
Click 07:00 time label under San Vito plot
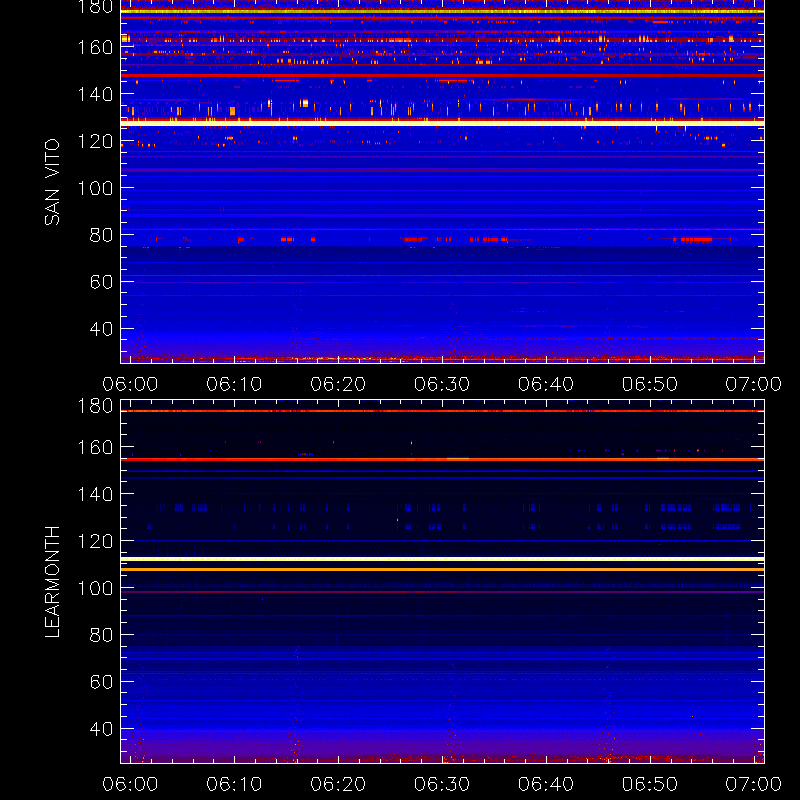point(754,384)
